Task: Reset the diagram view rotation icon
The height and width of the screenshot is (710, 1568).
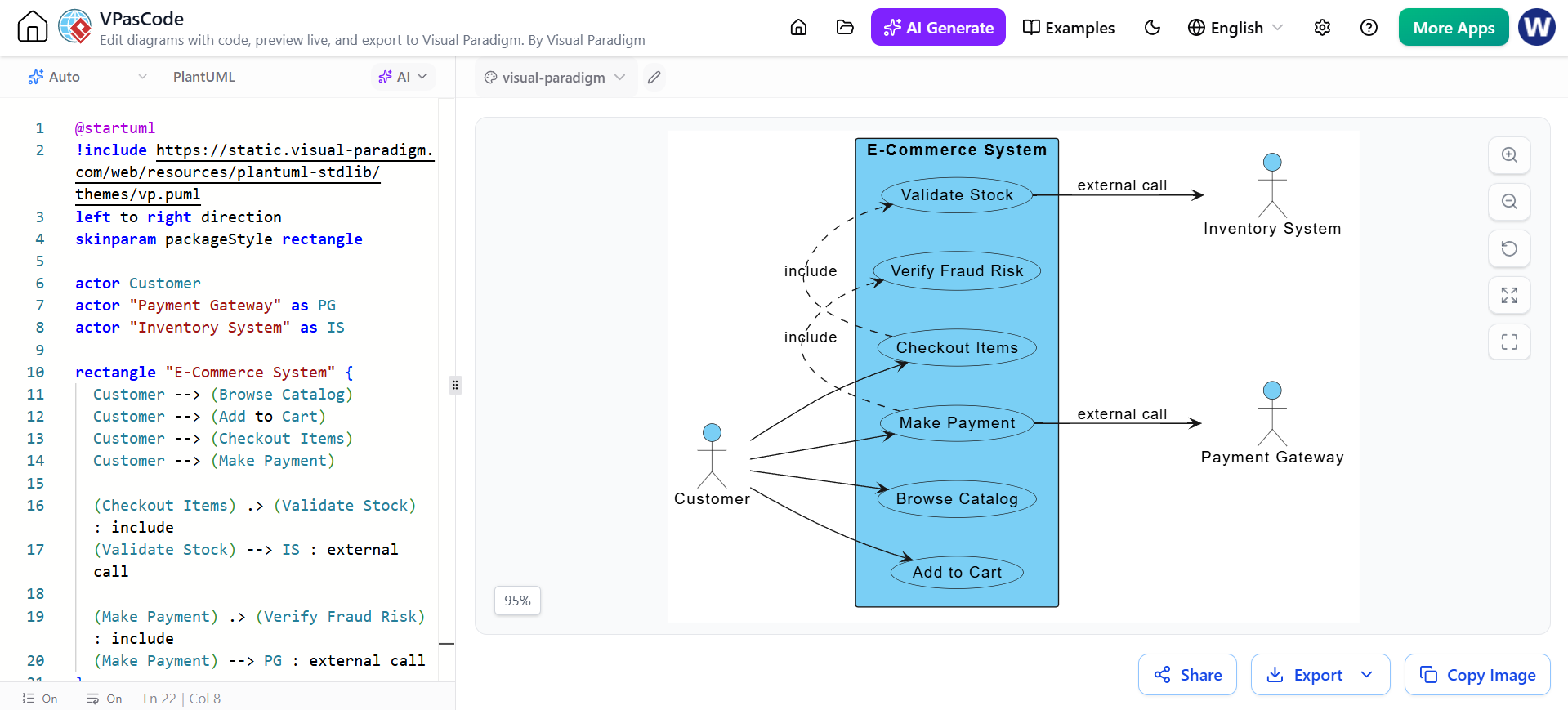Action: click(x=1509, y=248)
